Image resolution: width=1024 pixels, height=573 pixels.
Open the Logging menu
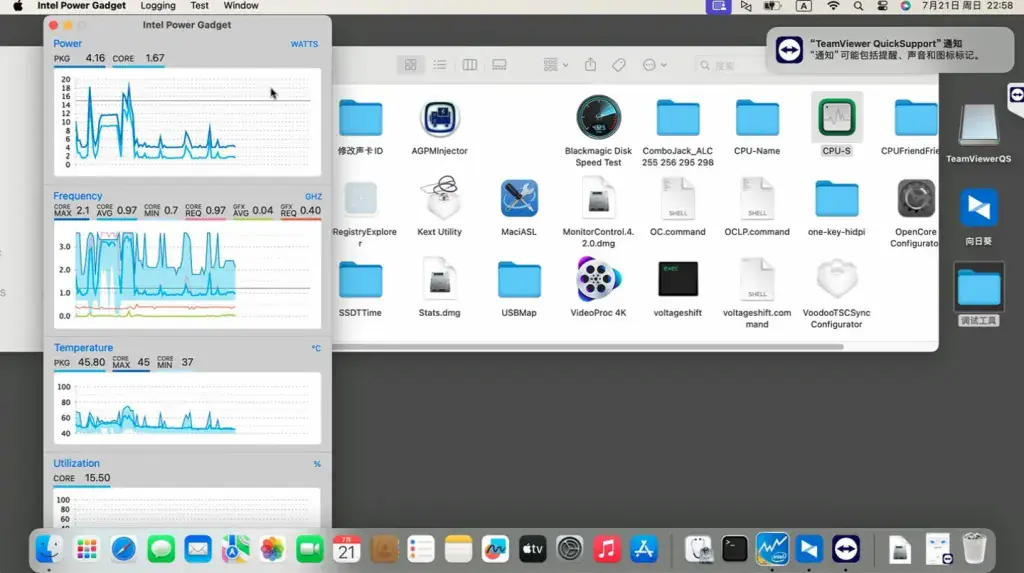coord(158,6)
